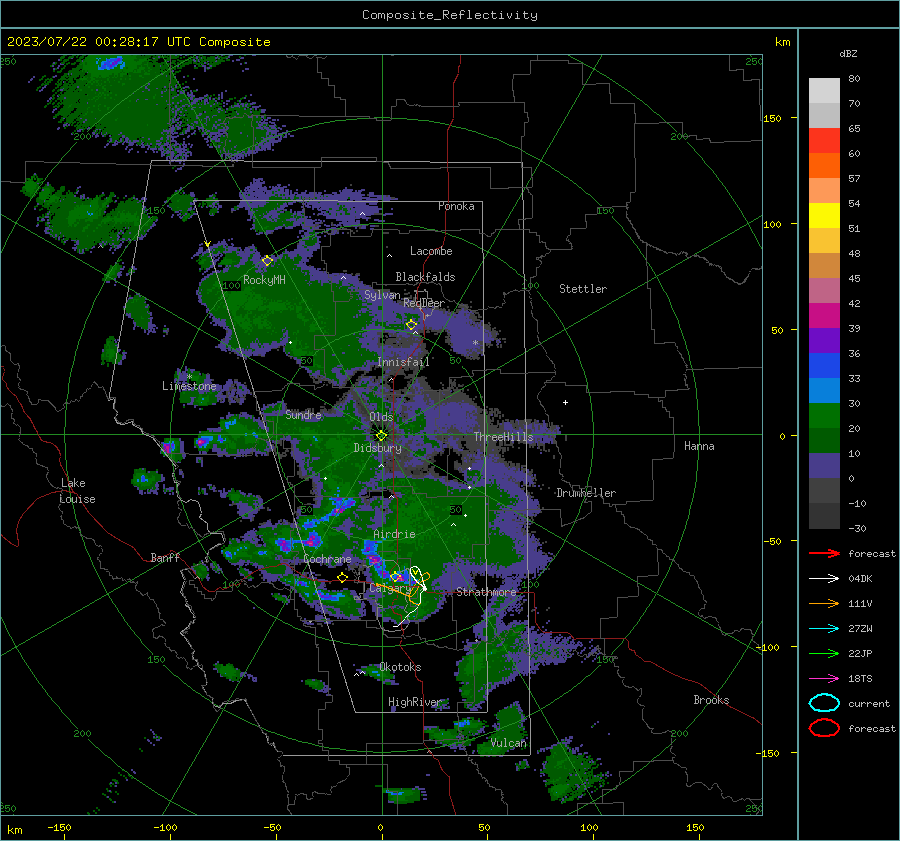Image resolution: width=900 pixels, height=841 pixels.
Task: Click the dBZ legend heading
Action: (848, 54)
